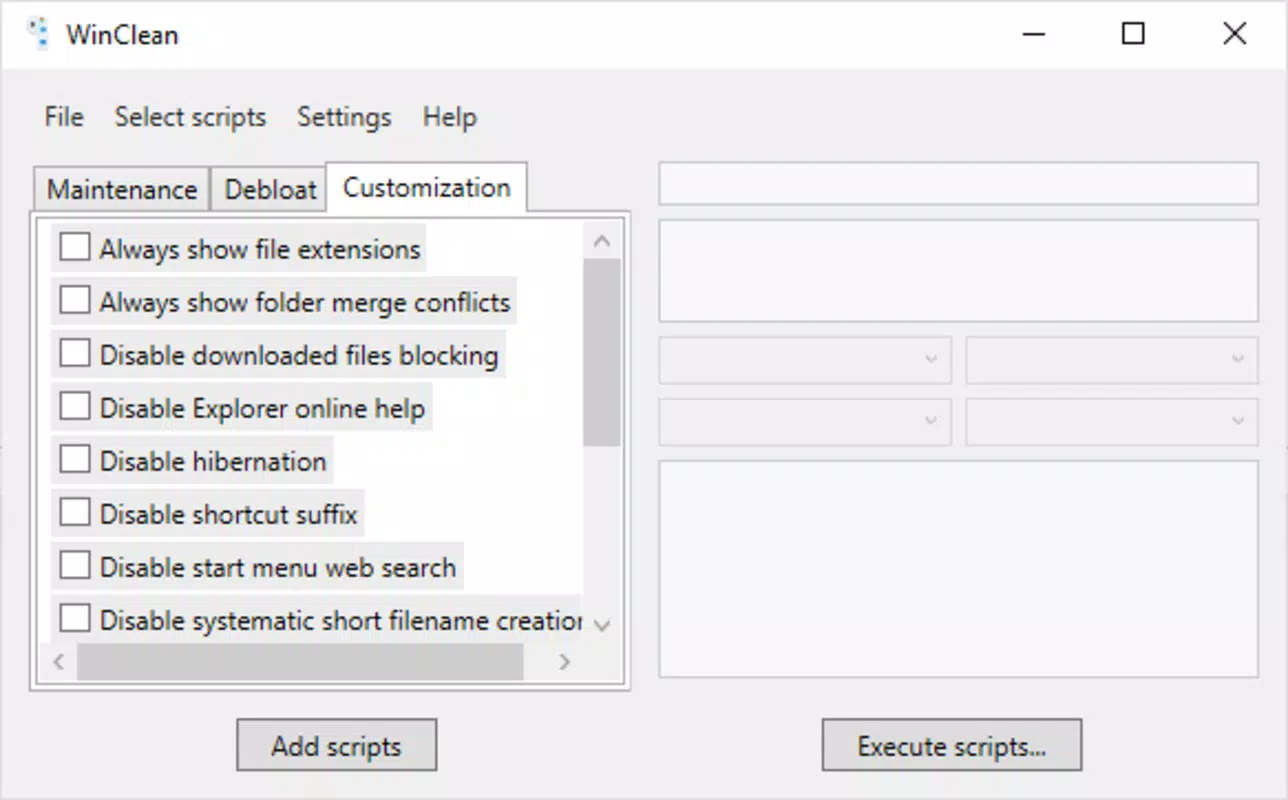Click the script list's horizontal scrollbar thumb
Screen dimensions: 1288x800
300,661
